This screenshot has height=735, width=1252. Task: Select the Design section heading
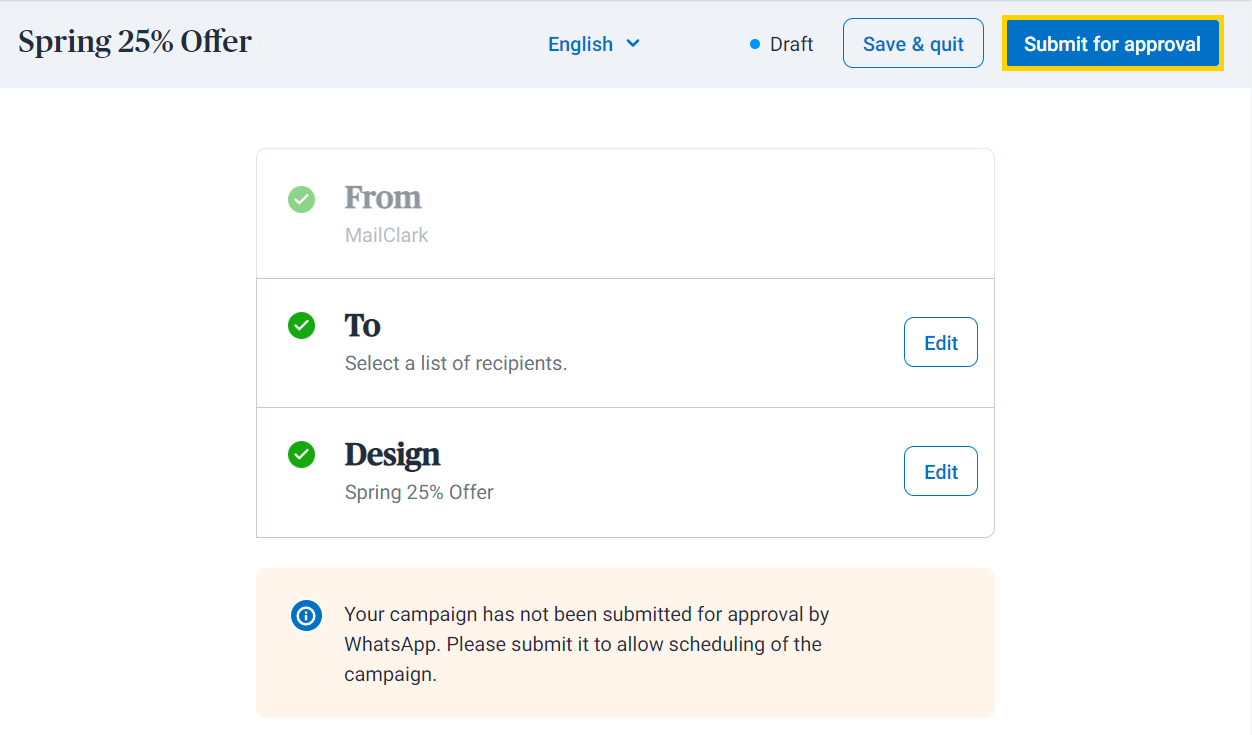392,454
